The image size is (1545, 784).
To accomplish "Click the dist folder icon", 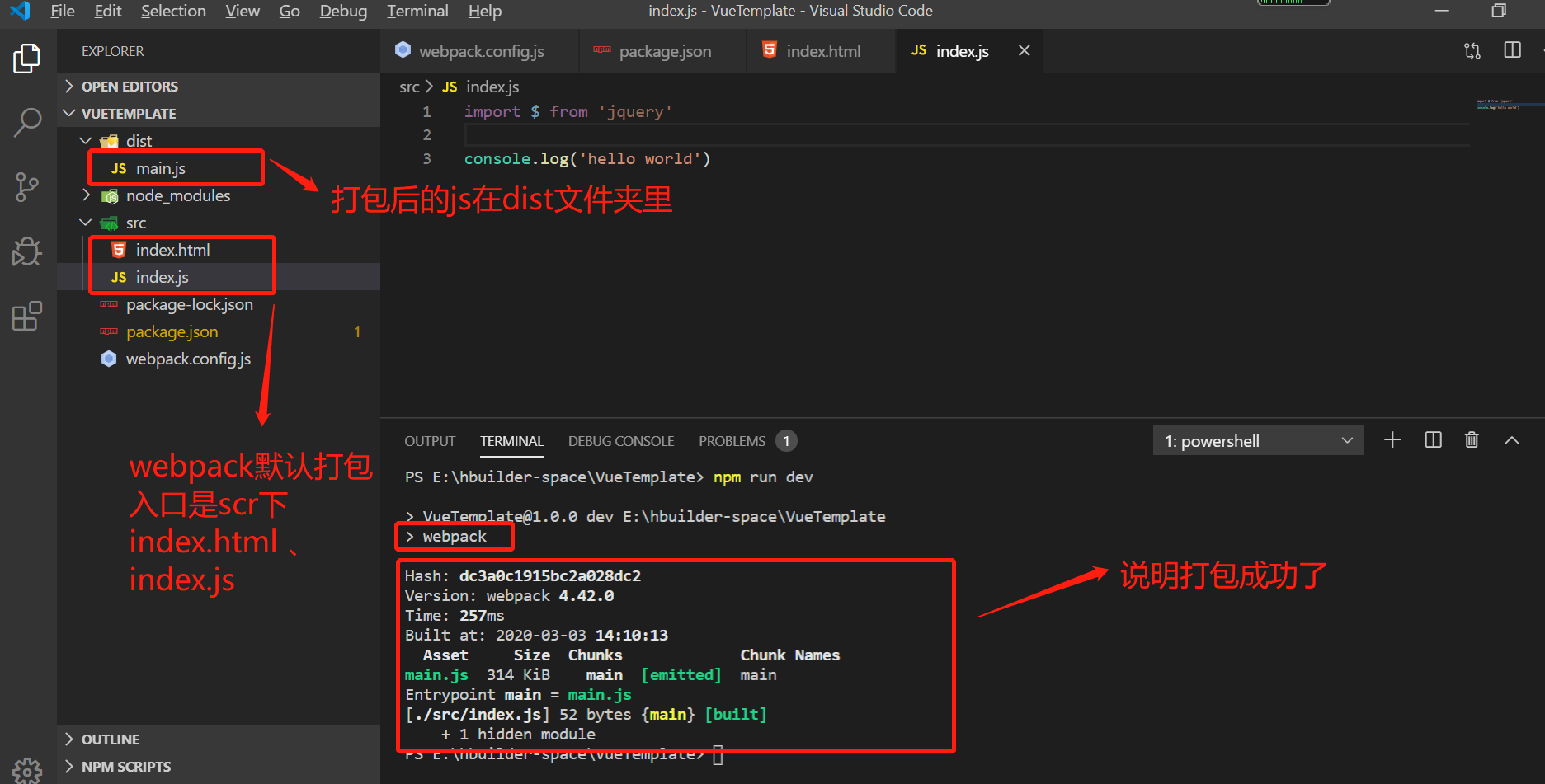I will (109, 141).
